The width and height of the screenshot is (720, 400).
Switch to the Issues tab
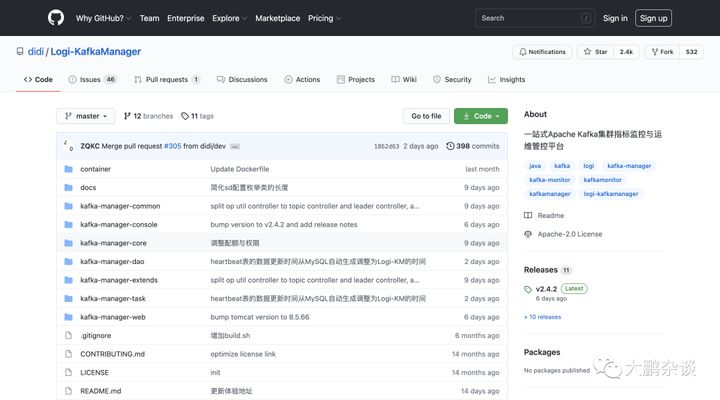[x=92, y=79]
